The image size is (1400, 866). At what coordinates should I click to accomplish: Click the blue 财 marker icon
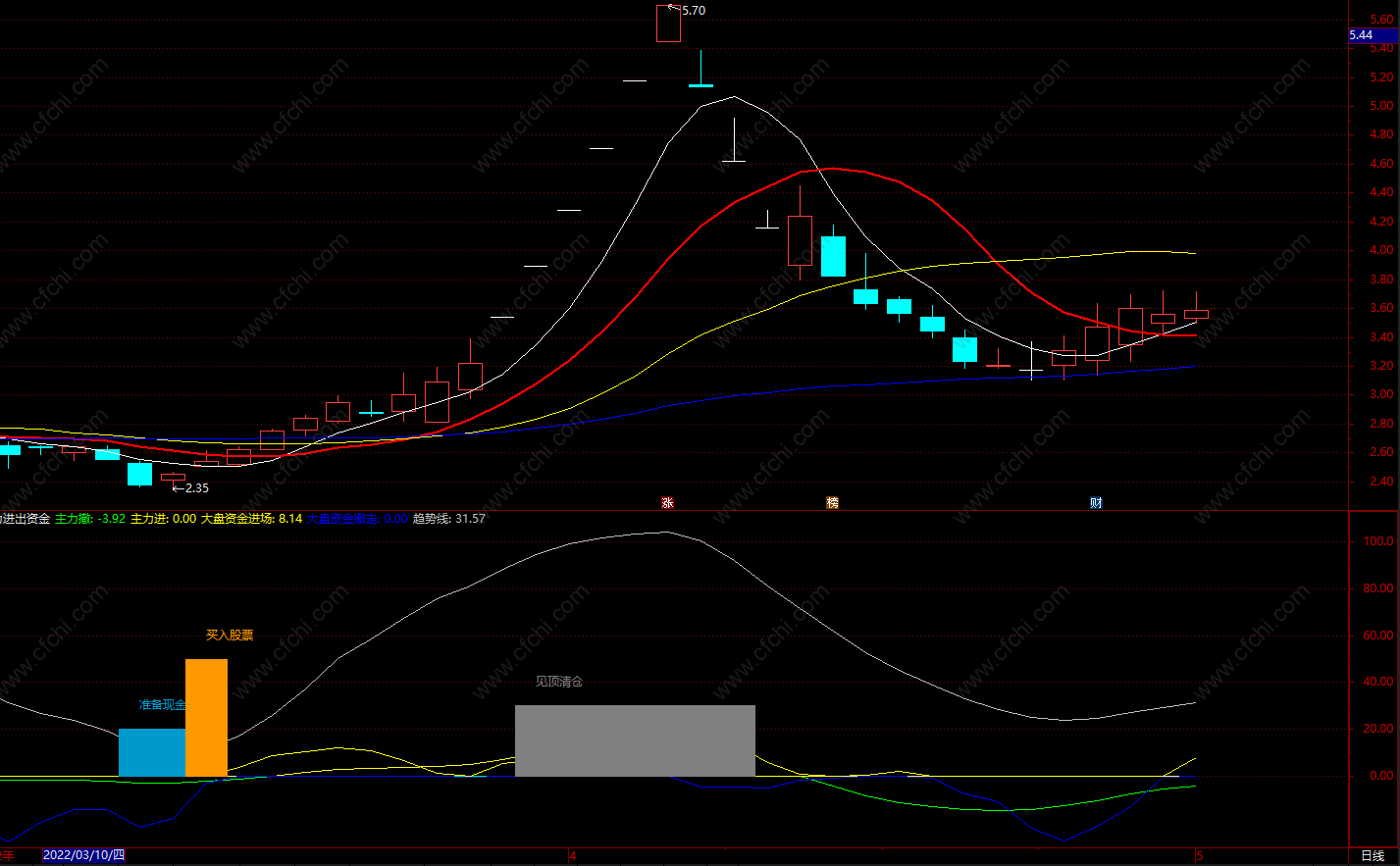tap(1097, 503)
